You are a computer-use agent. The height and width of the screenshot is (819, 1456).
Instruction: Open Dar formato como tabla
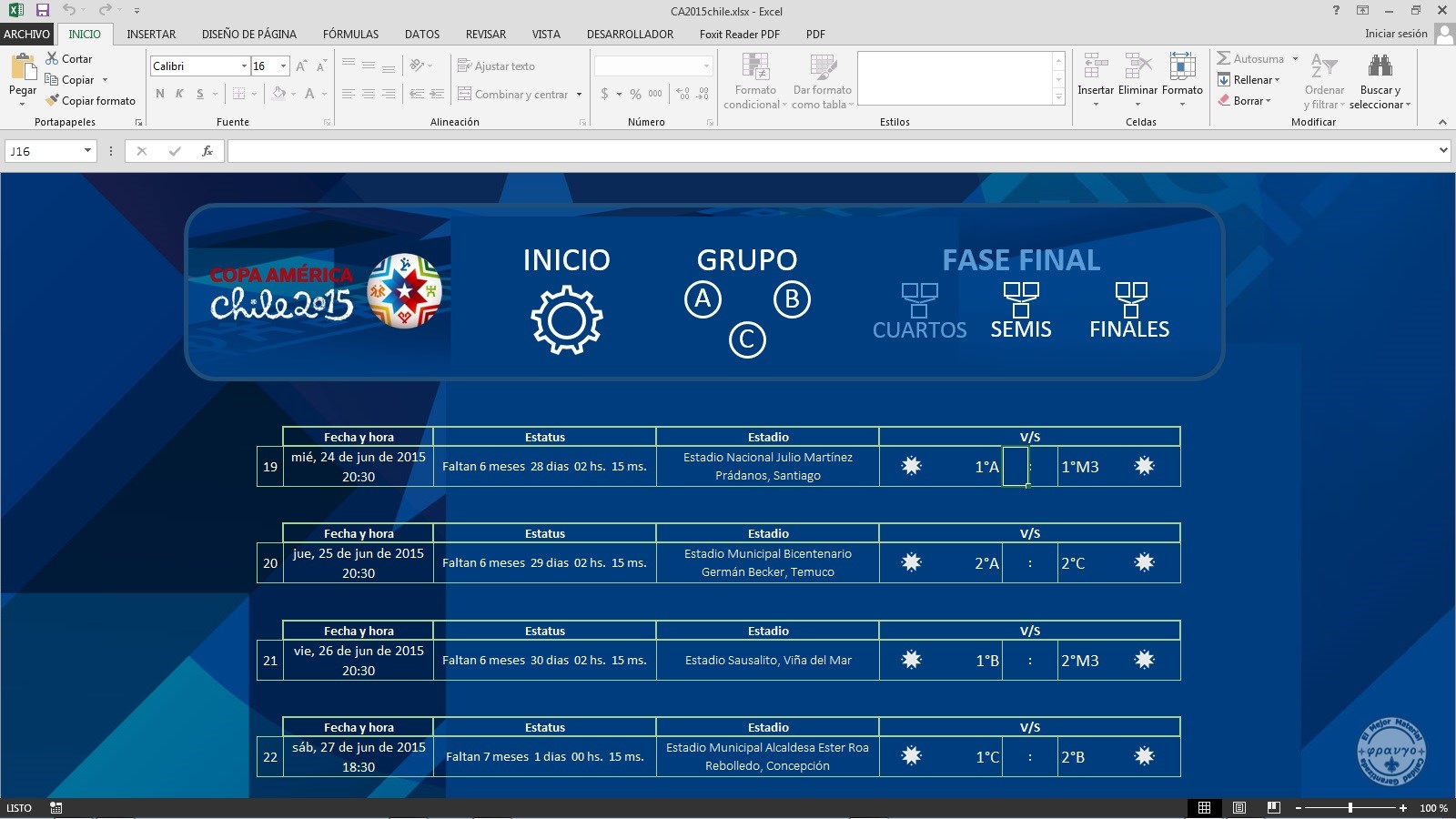[823, 81]
